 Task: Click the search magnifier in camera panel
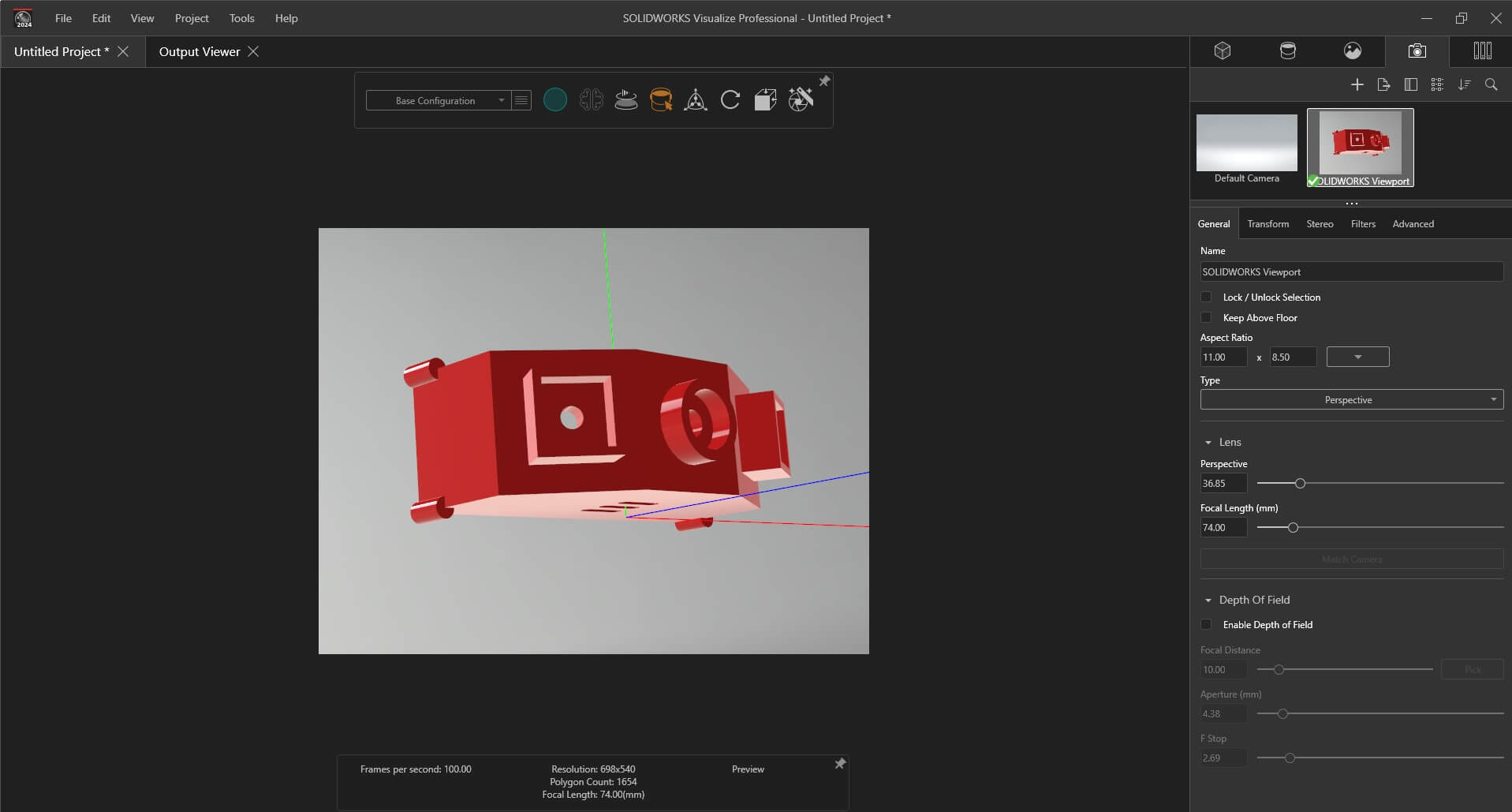coord(1491,84)
